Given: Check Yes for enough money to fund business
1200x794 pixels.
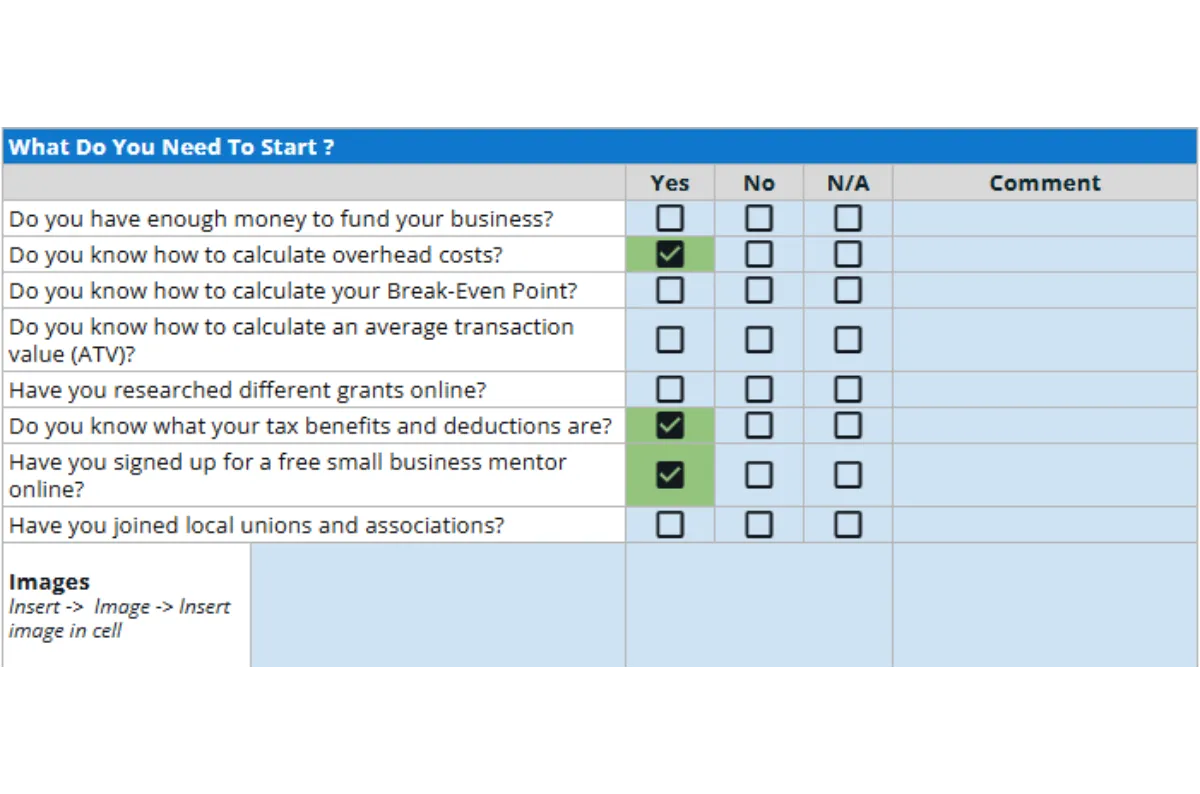Looking at the screenshot, I should pyautogui.click(x=669, y=218).
